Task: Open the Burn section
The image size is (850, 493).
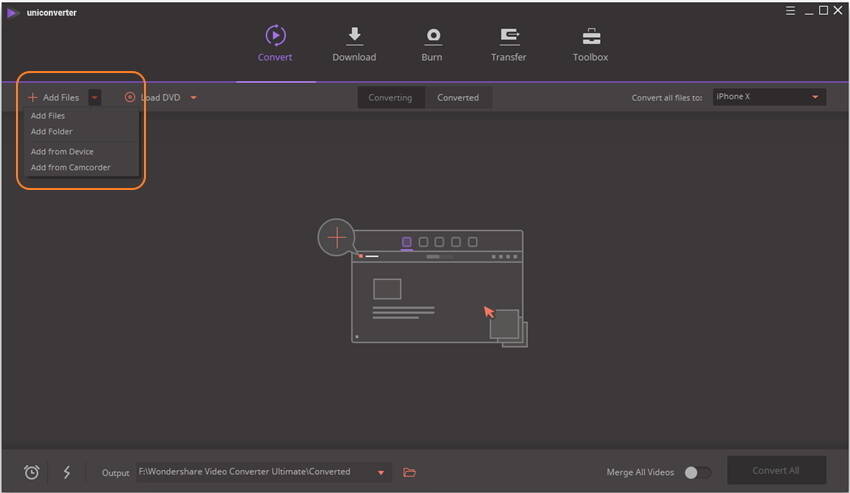Action: pos(432,44)
